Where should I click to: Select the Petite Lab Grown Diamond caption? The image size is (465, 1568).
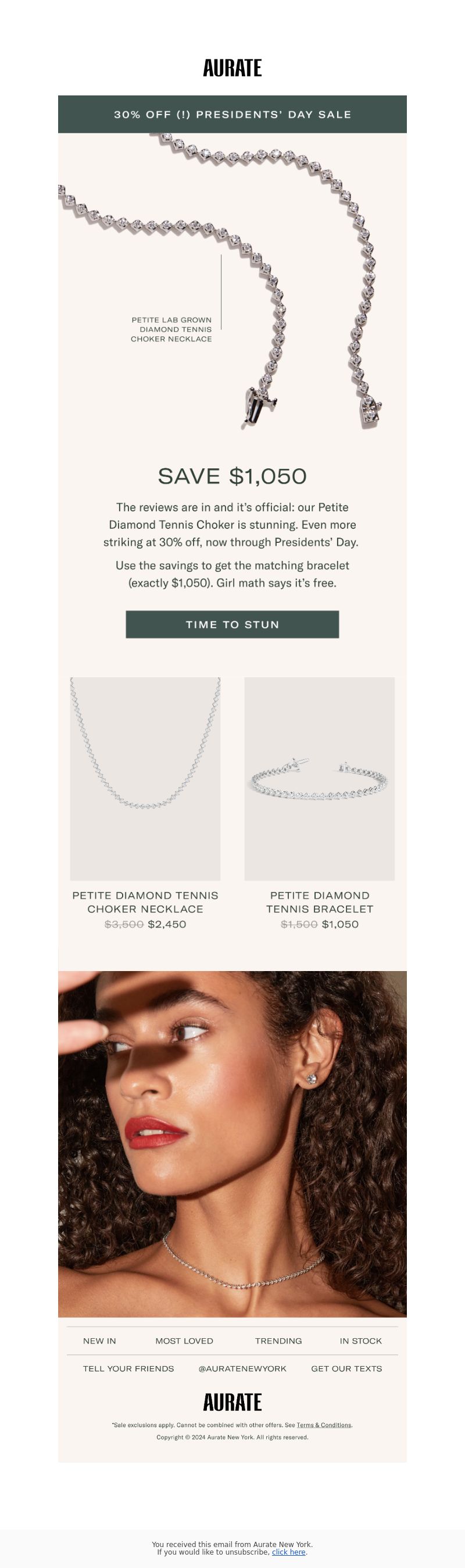pos(171,329)
